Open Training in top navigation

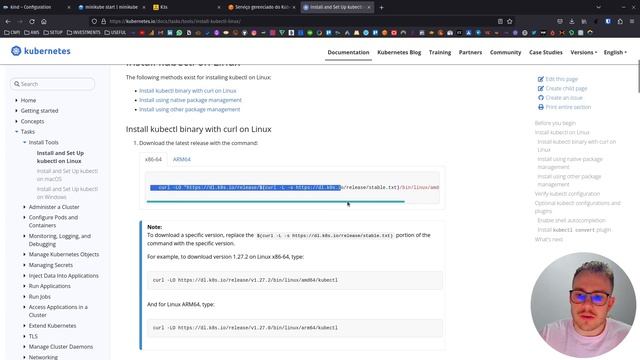point(440,52)
